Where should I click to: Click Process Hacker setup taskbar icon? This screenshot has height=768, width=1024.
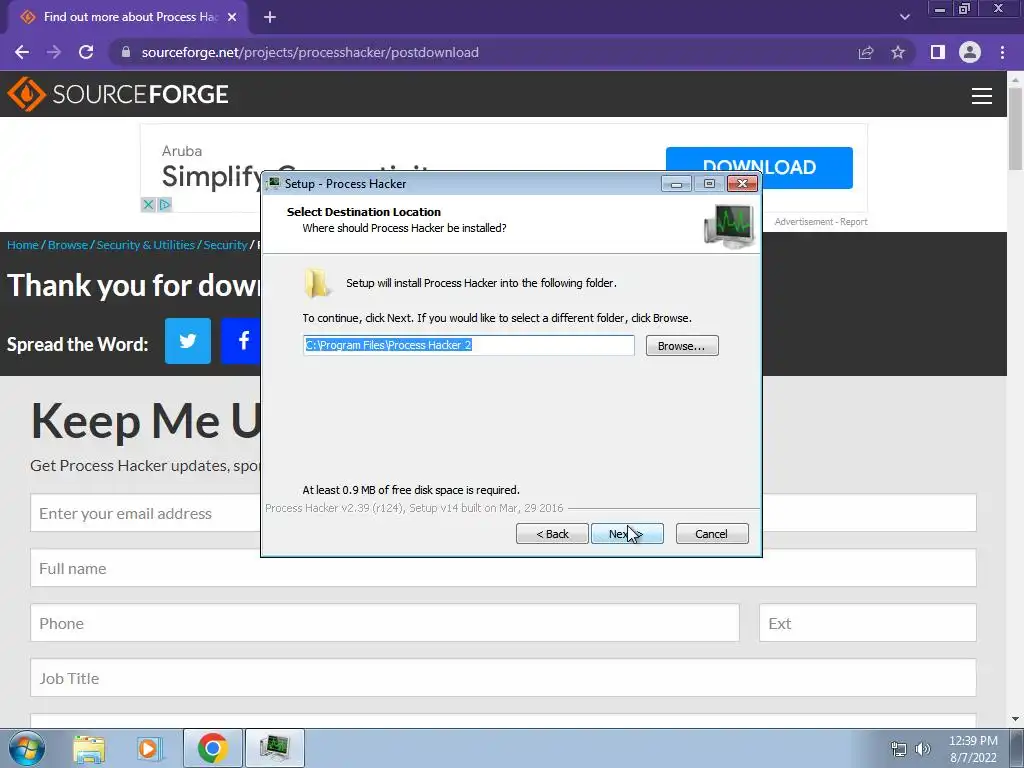[x=274, y=748]
